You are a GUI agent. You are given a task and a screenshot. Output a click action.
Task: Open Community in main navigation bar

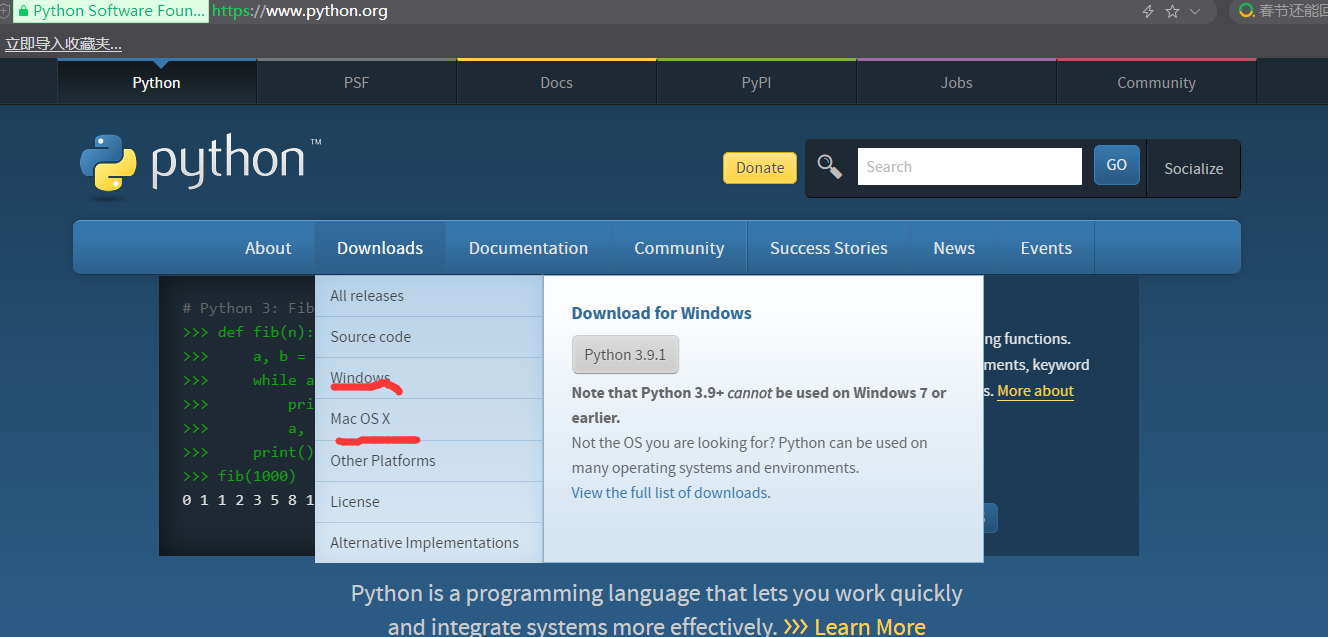679,248
